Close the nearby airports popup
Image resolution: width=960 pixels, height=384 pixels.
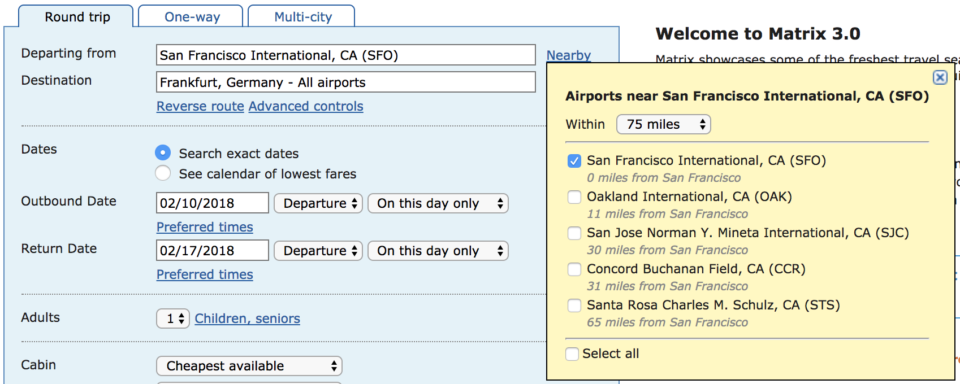[940, 77]
